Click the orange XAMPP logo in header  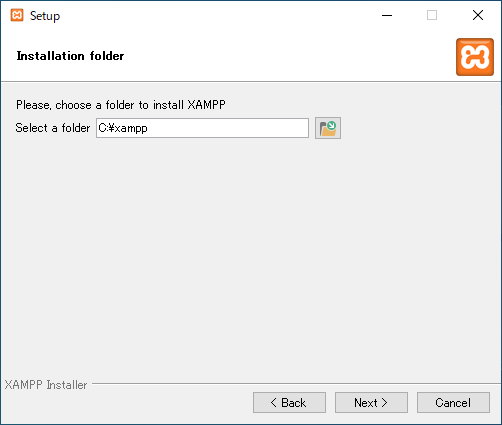click(x=475, y=57)
